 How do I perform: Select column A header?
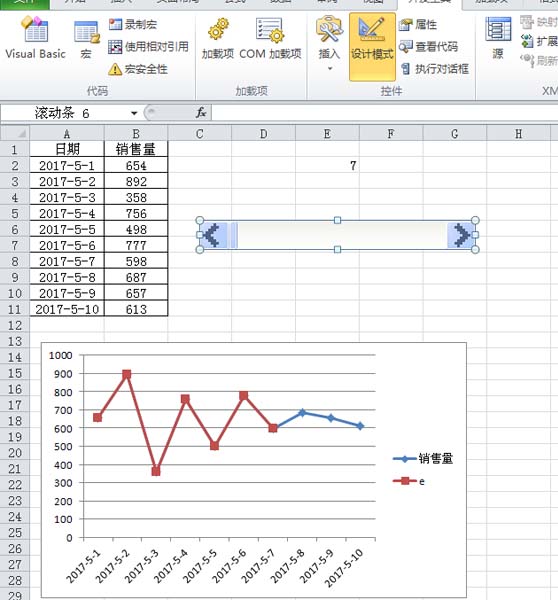[67, 134]
